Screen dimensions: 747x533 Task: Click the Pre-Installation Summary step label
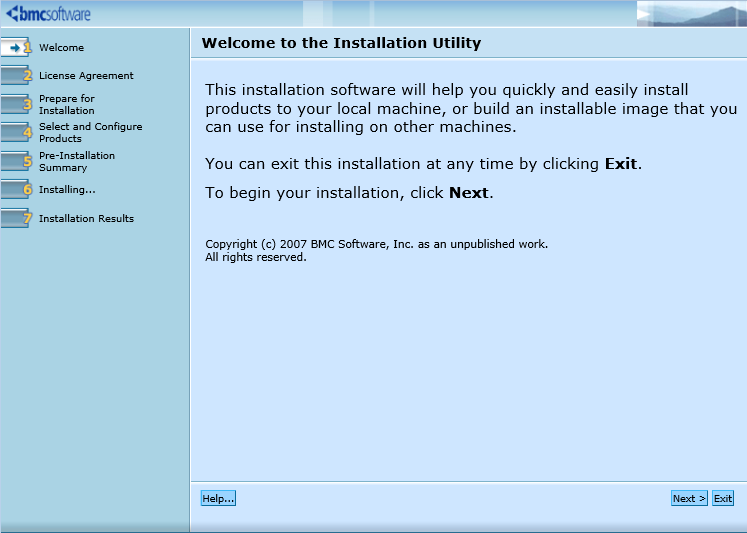click(77, 161)
